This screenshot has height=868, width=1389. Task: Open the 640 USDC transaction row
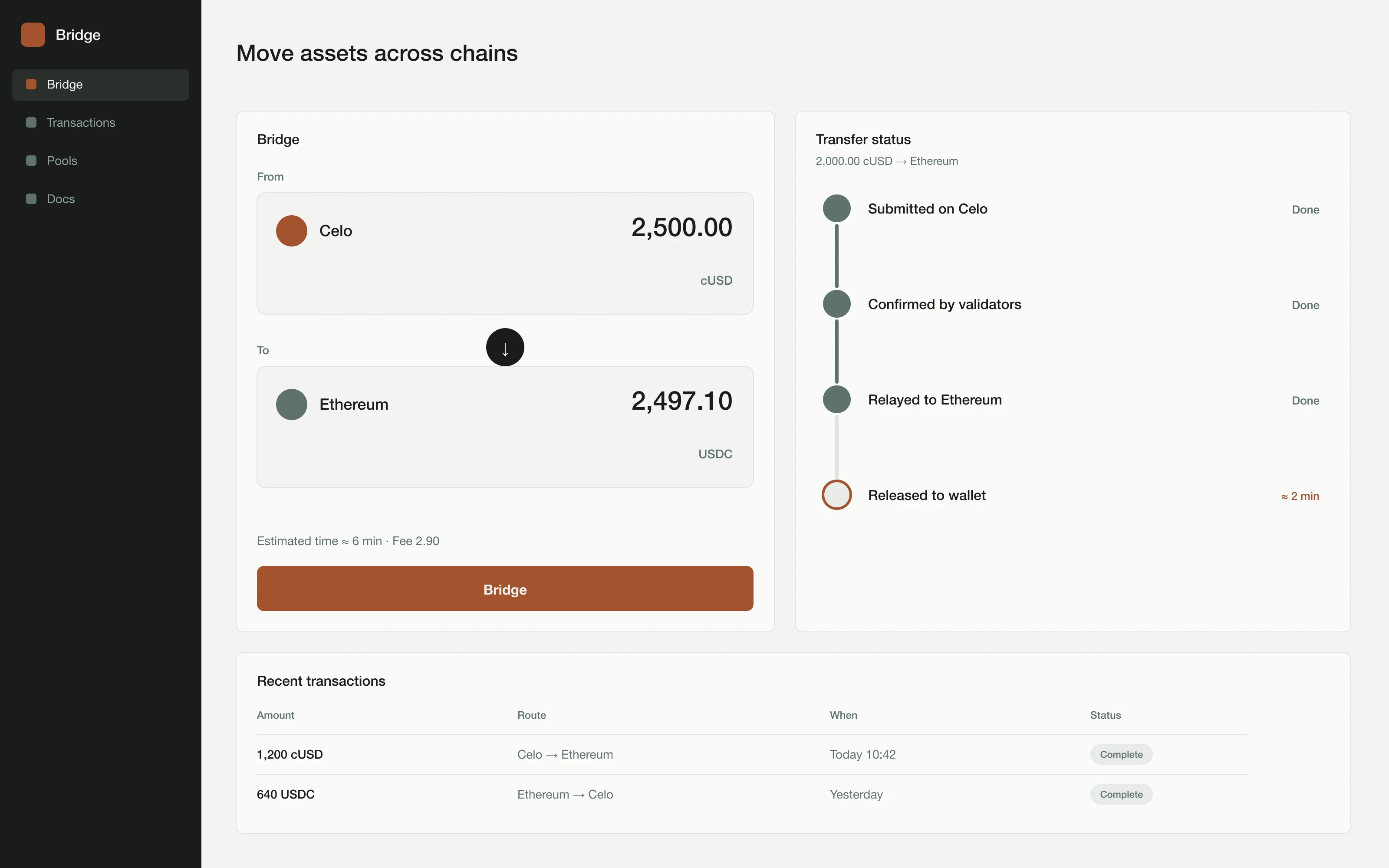pos(752,795)
